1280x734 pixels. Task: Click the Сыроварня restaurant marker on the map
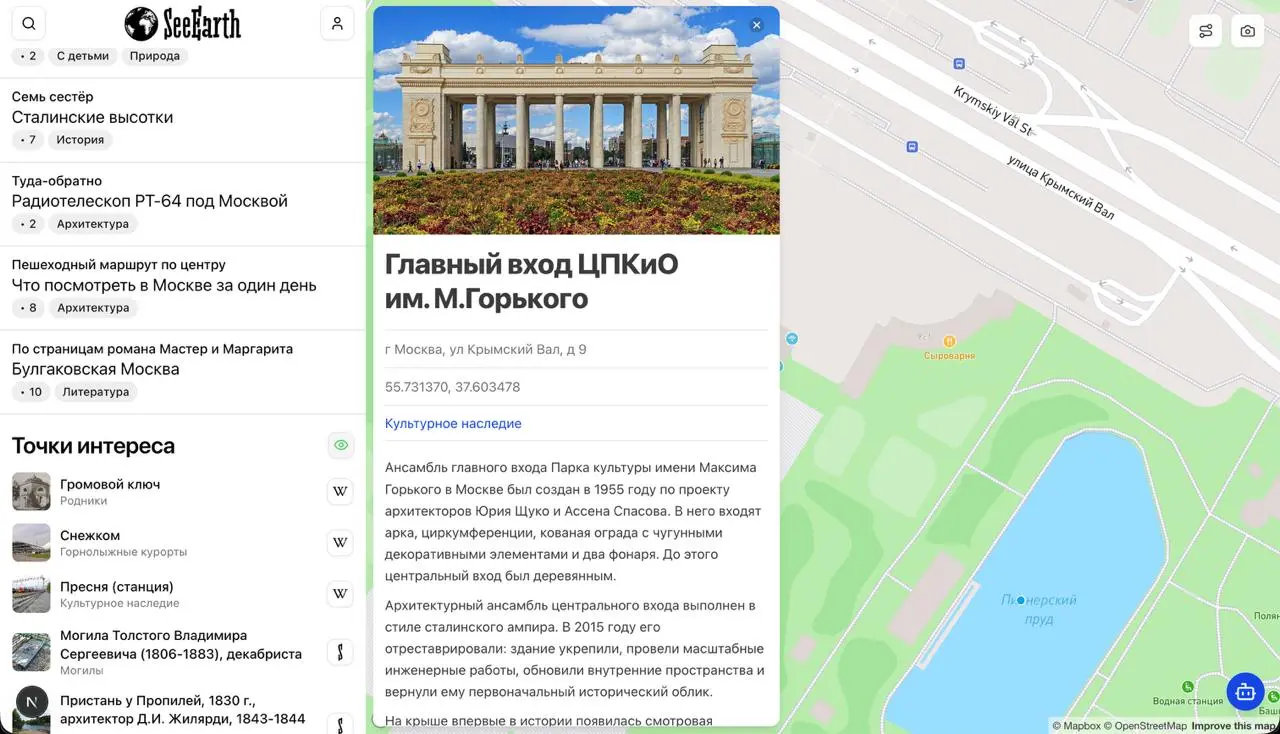[x=949, y=342]
